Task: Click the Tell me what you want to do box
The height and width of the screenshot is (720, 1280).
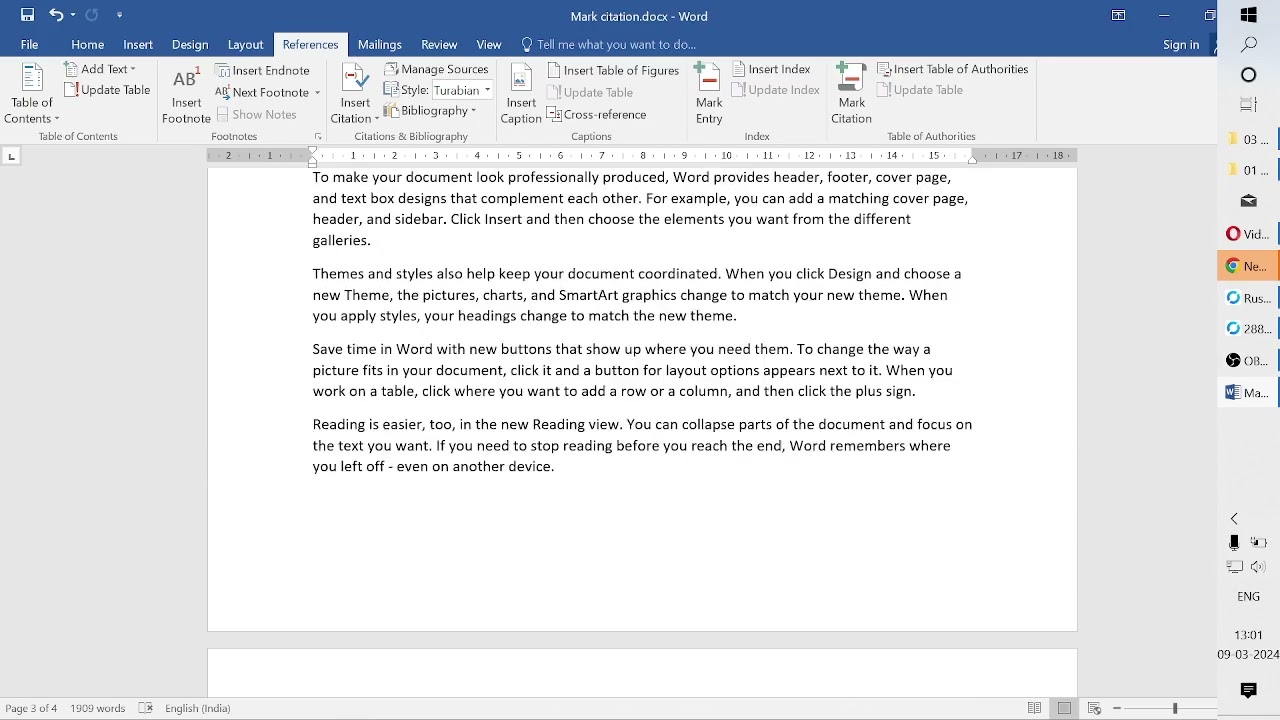Action: pos(608,45)
